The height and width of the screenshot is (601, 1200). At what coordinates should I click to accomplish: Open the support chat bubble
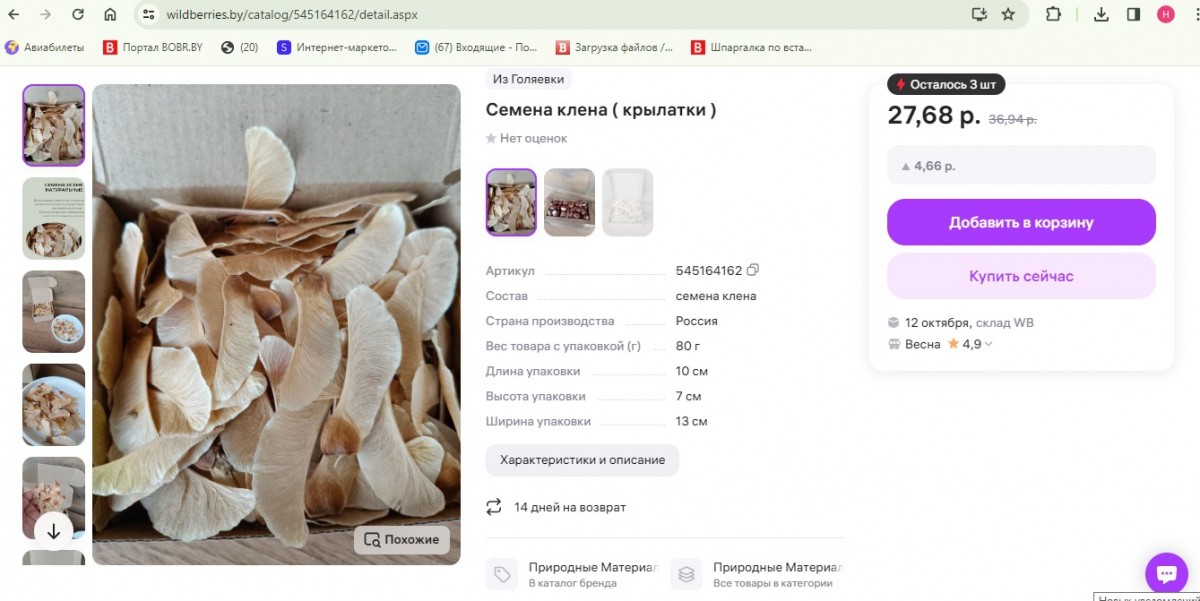(x=1165, y=573)
